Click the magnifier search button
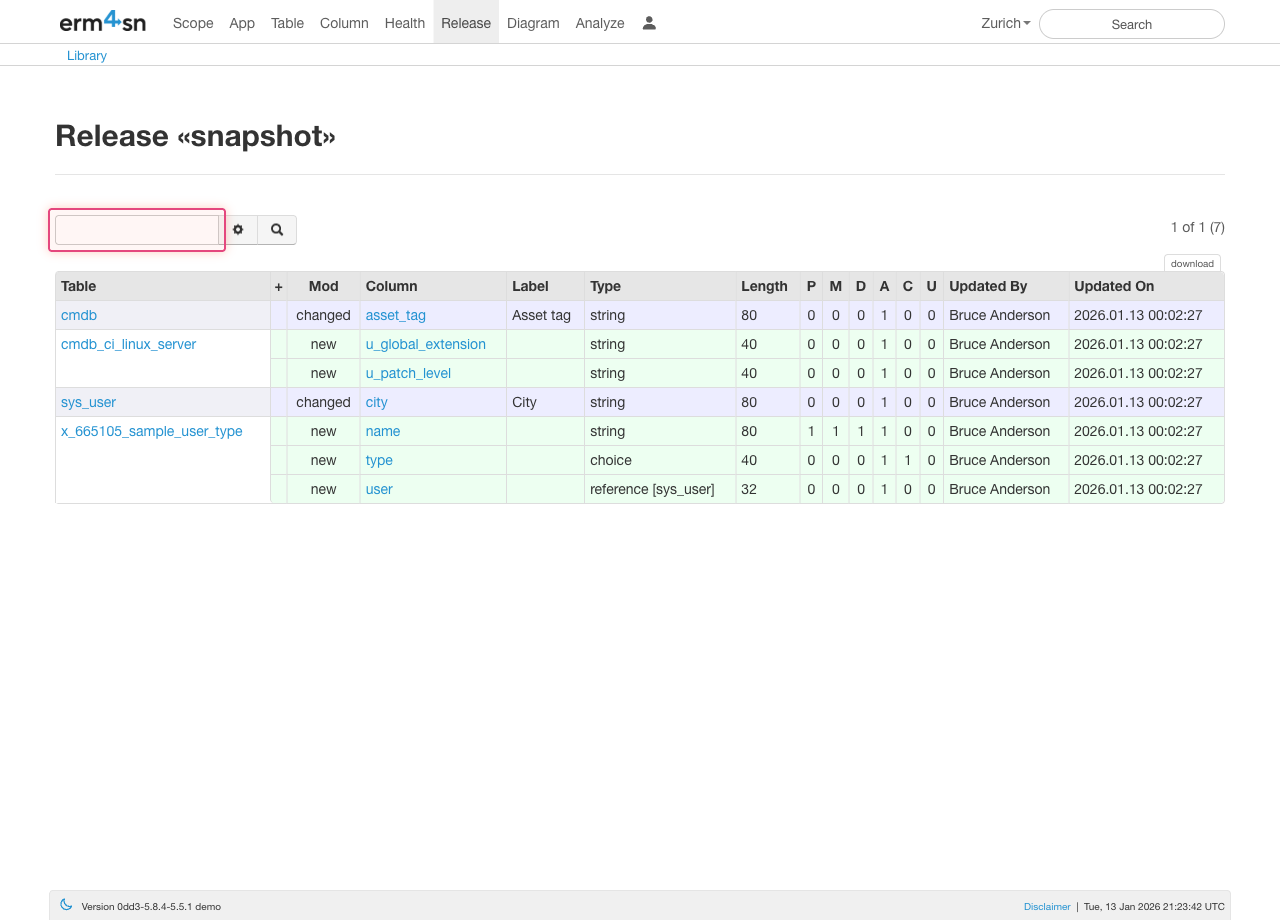The width and height of the screenshot is (1280, 920). [x=277, y=230]
